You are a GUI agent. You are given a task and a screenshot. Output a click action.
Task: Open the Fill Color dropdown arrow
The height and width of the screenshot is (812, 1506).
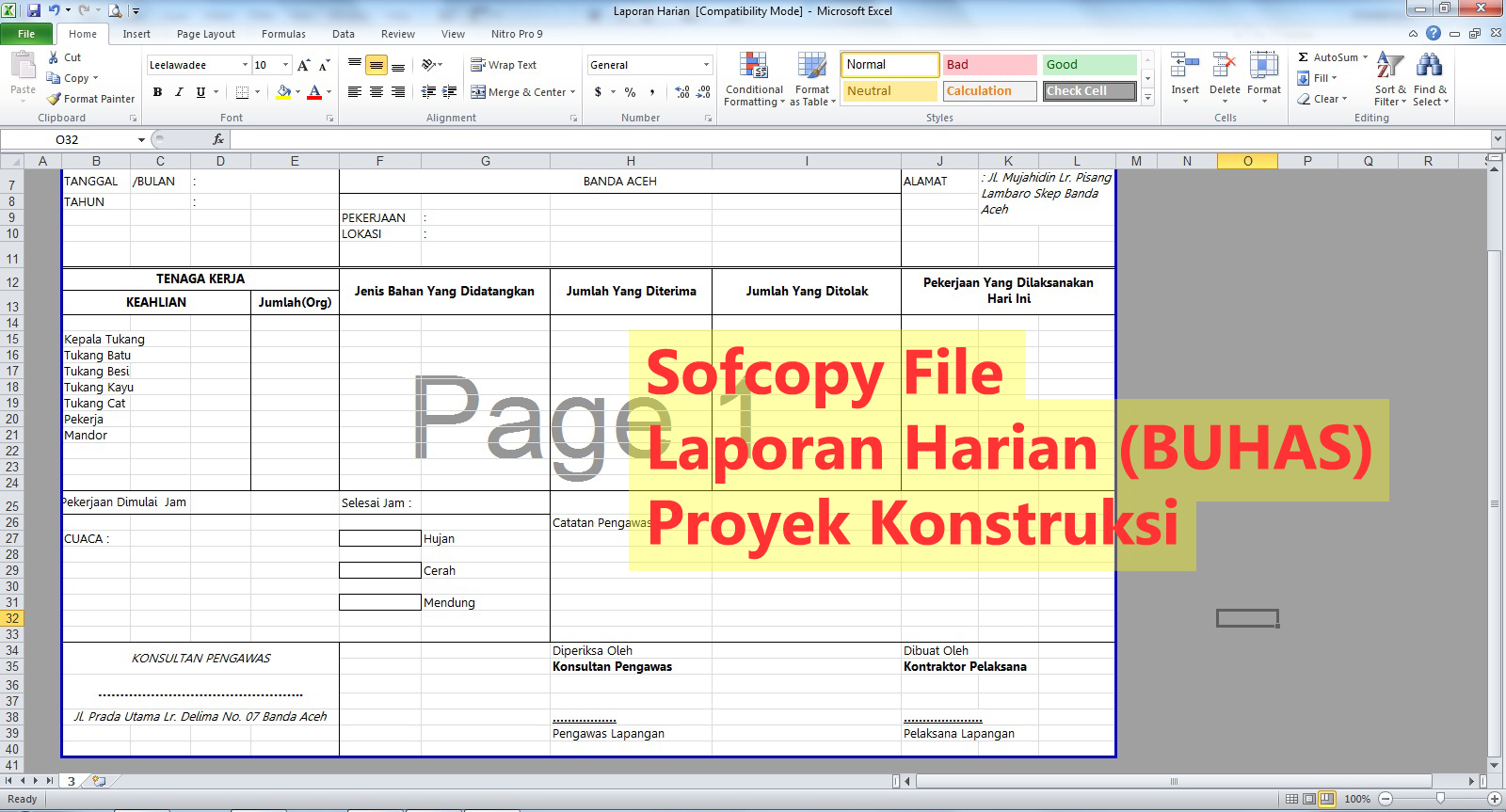click(x=297, y=92)
